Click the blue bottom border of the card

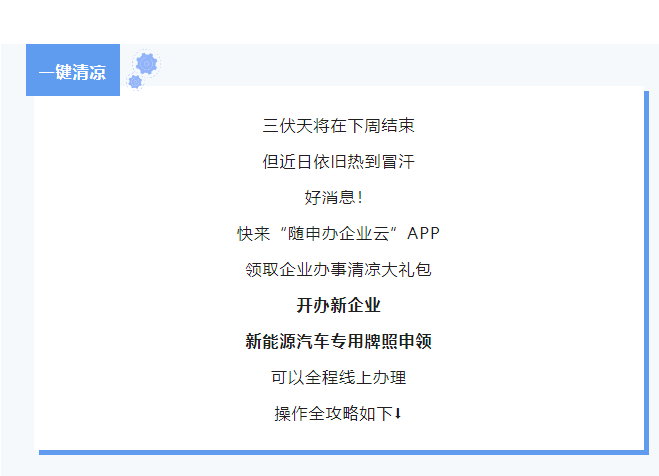[340, 452]
